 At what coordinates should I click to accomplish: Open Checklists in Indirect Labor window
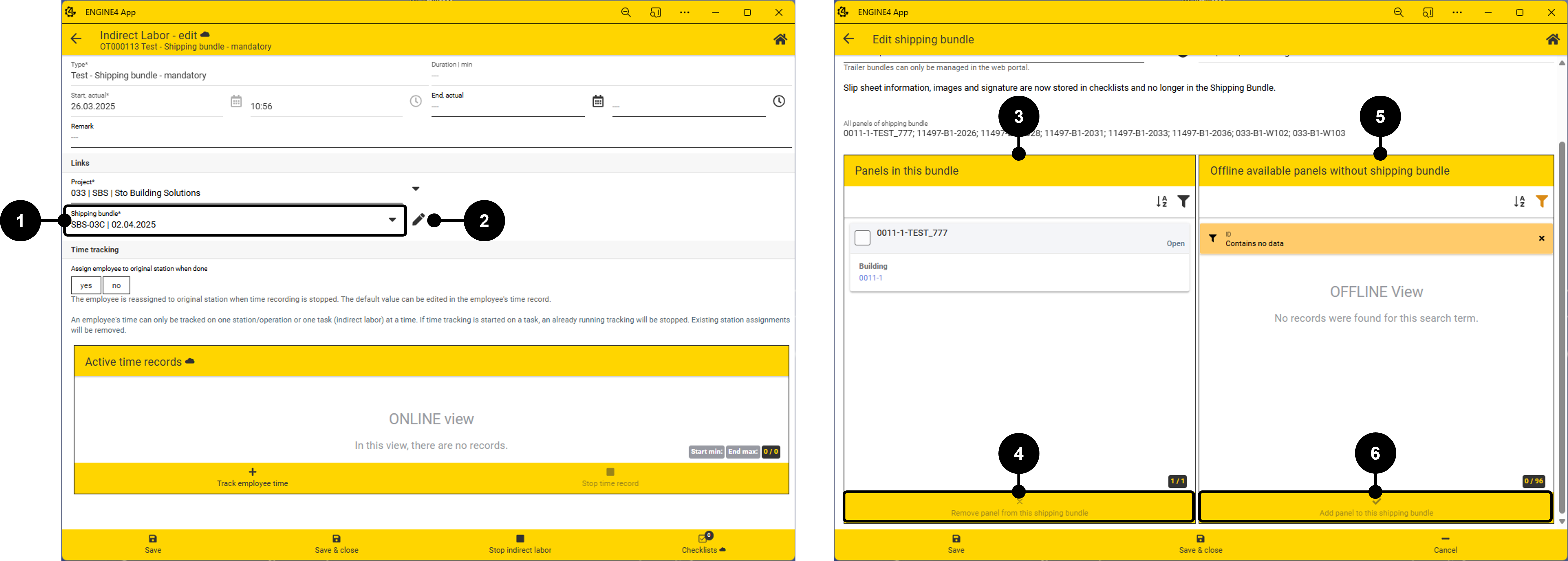click(704, 544)
